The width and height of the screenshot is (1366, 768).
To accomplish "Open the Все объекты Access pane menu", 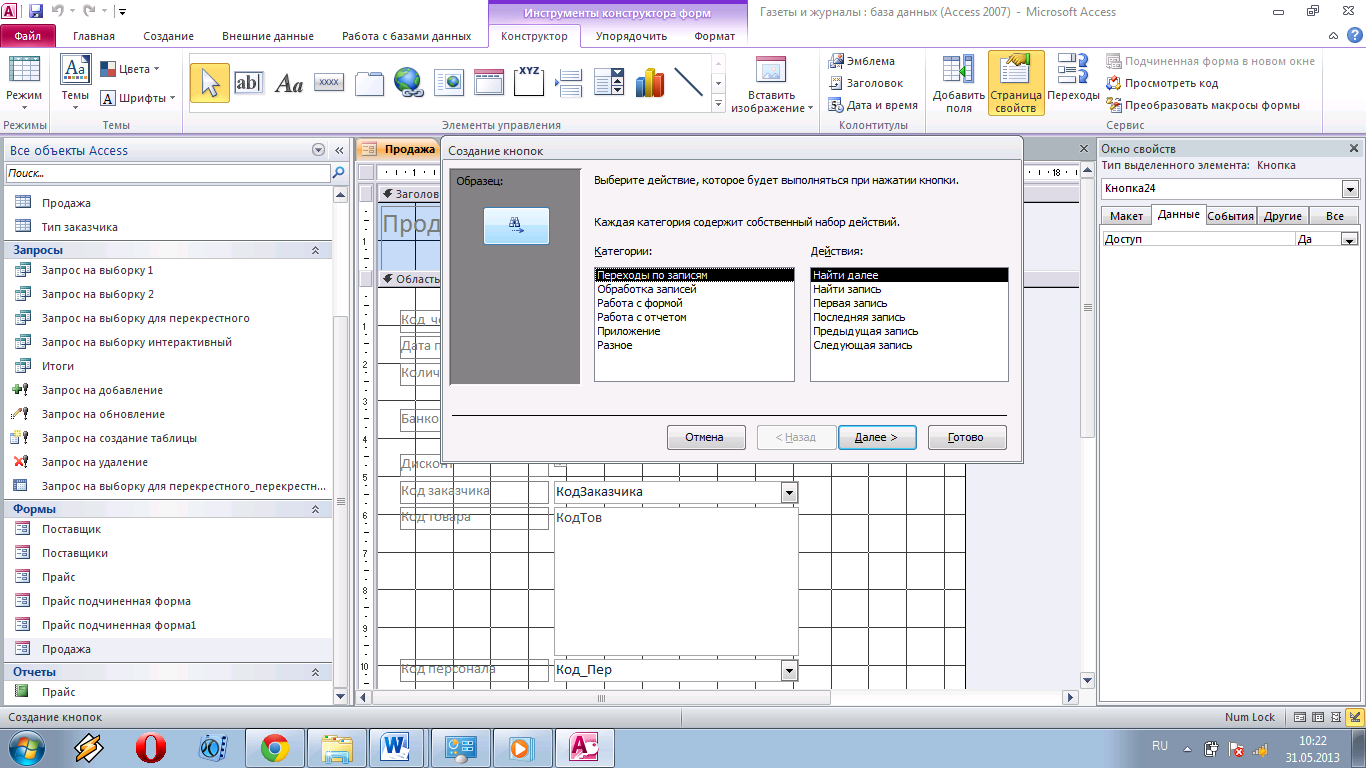I will tap(319, 150).
